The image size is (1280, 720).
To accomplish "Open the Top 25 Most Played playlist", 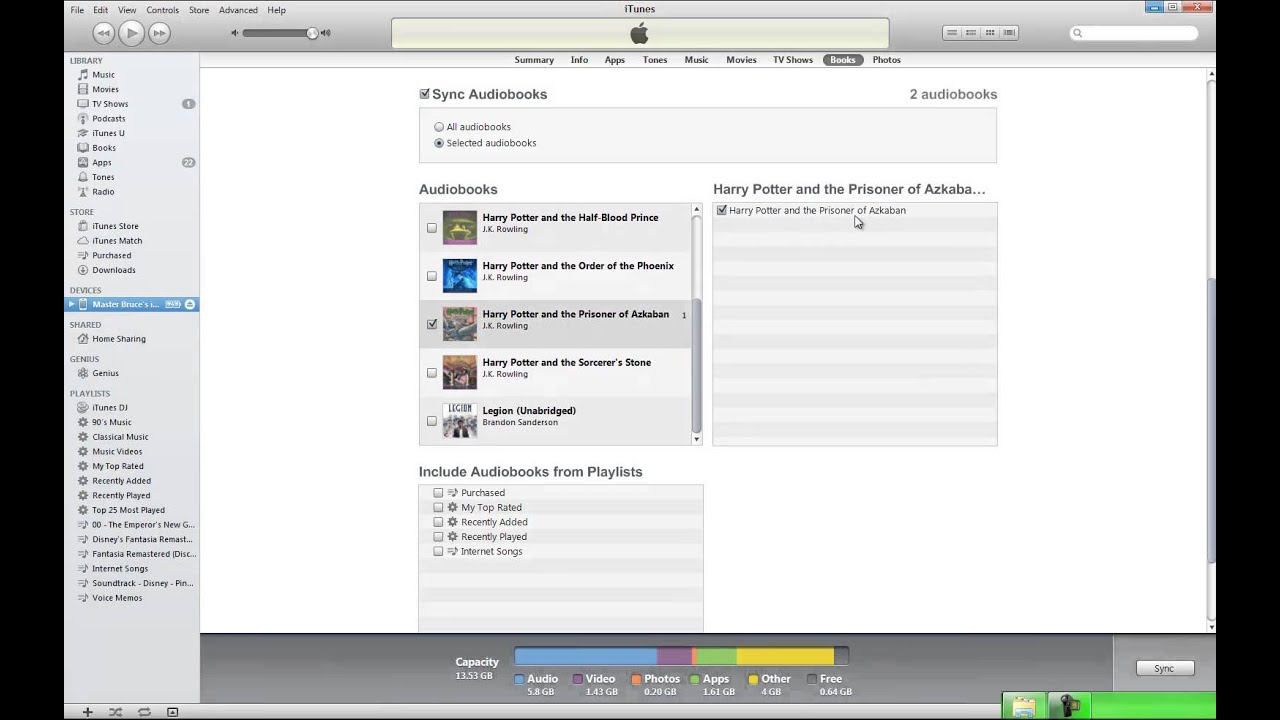I will point(128,510).
